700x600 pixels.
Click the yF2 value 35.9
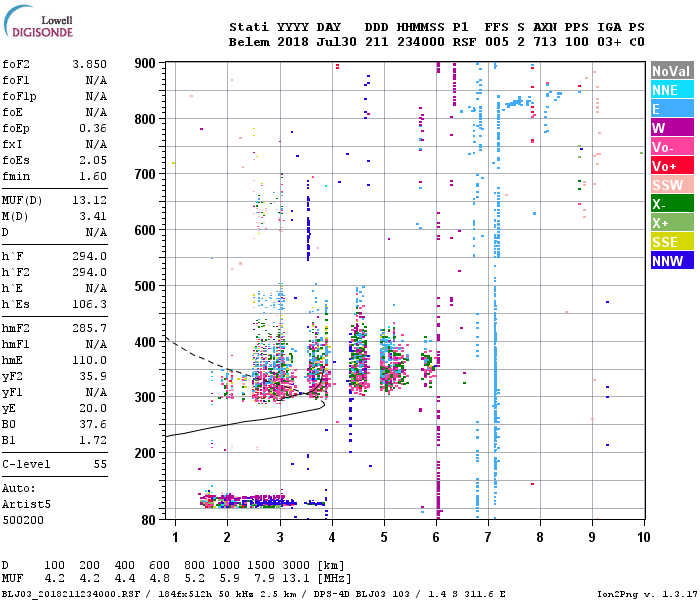pyautogui.click(x=93, y=376)
